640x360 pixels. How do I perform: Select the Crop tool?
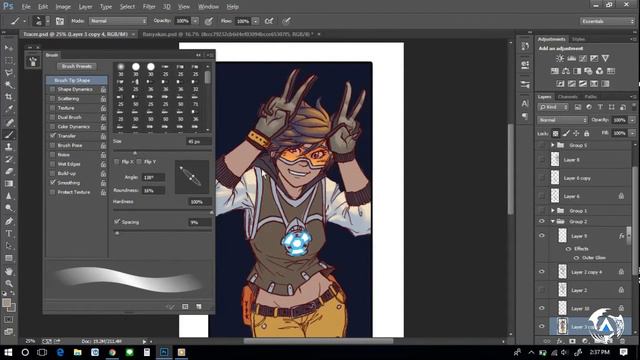(9, 97)
